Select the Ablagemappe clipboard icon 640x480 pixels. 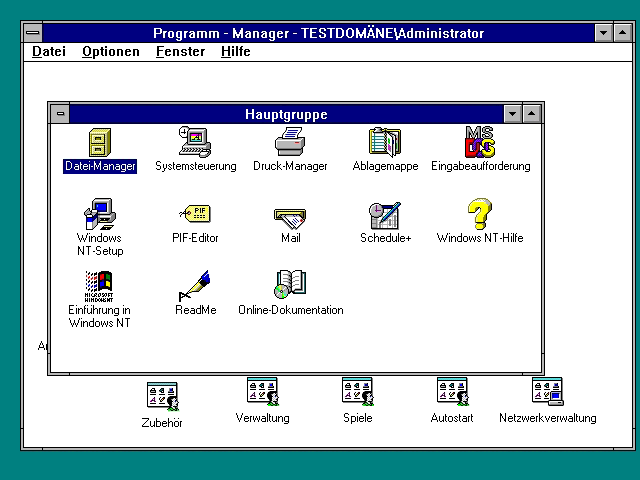click(x=385, y=142)
